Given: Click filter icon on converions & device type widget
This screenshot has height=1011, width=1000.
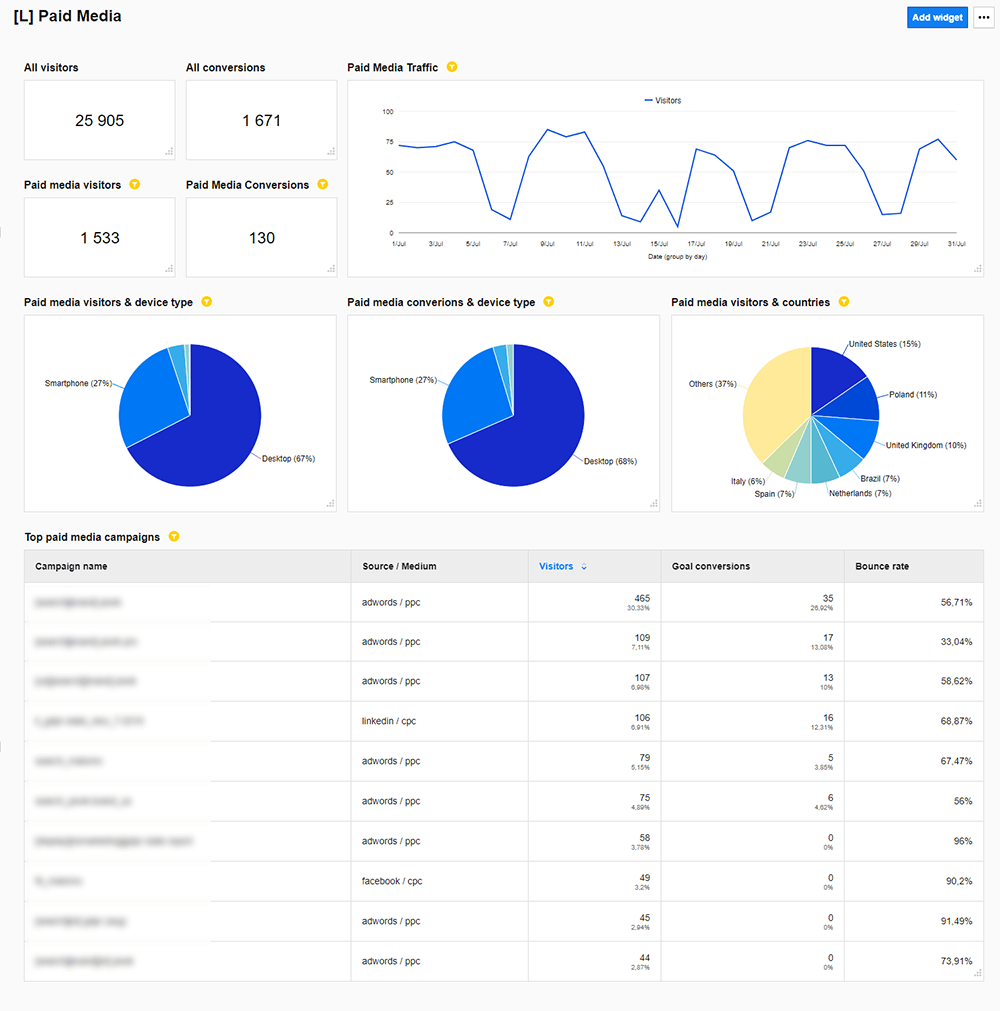Looking at the screenshot, I should (x=548, y=302).
